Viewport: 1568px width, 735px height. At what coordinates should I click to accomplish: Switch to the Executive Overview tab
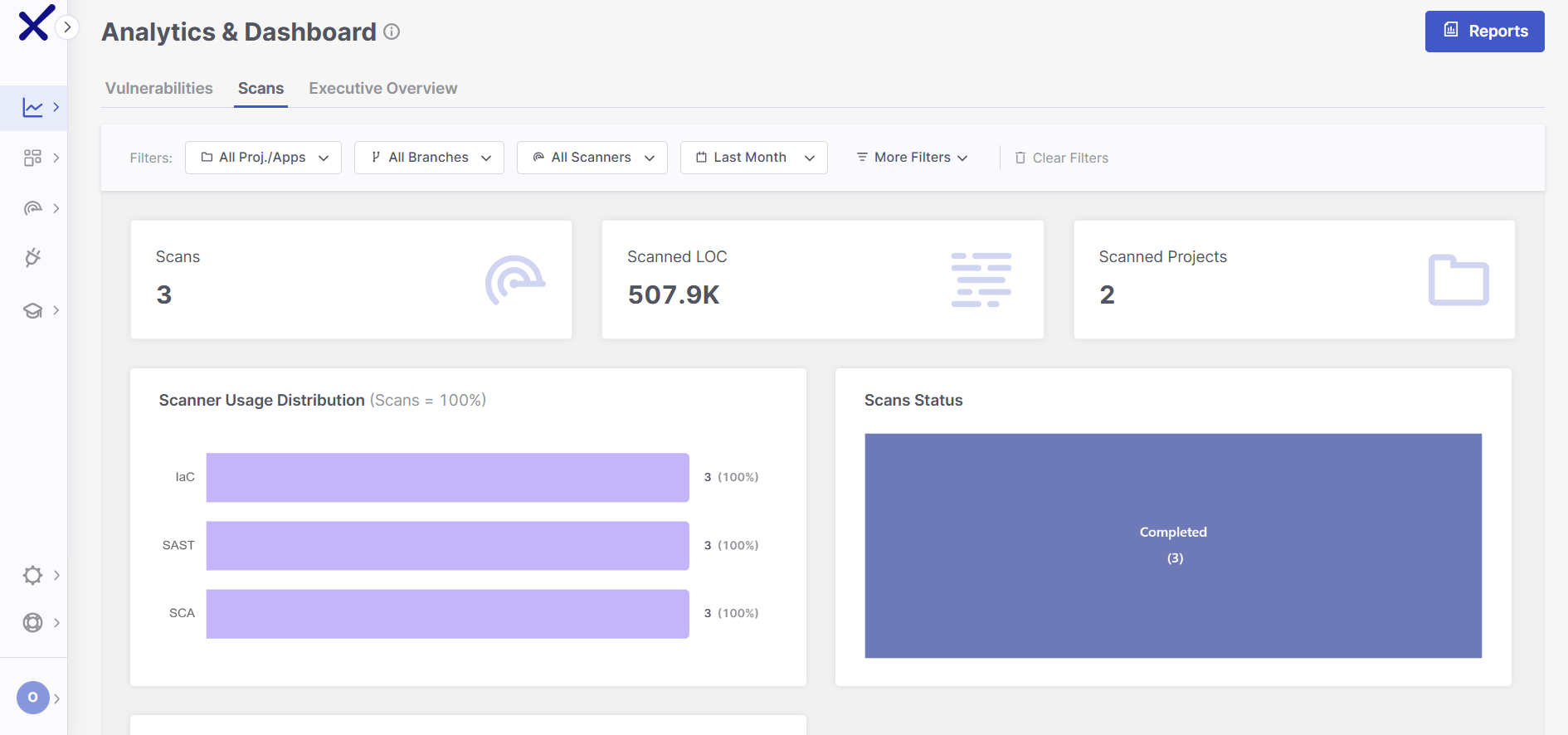(382, 89)
